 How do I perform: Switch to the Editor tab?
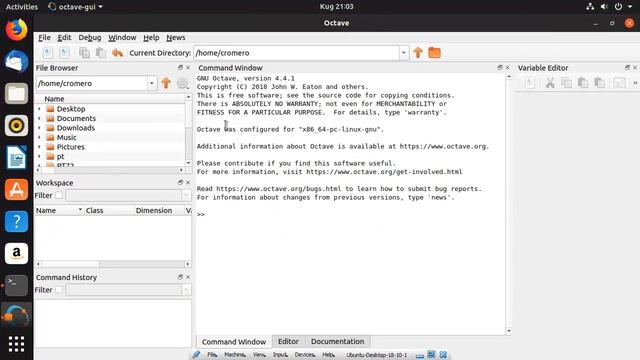(x=288, y=341)
